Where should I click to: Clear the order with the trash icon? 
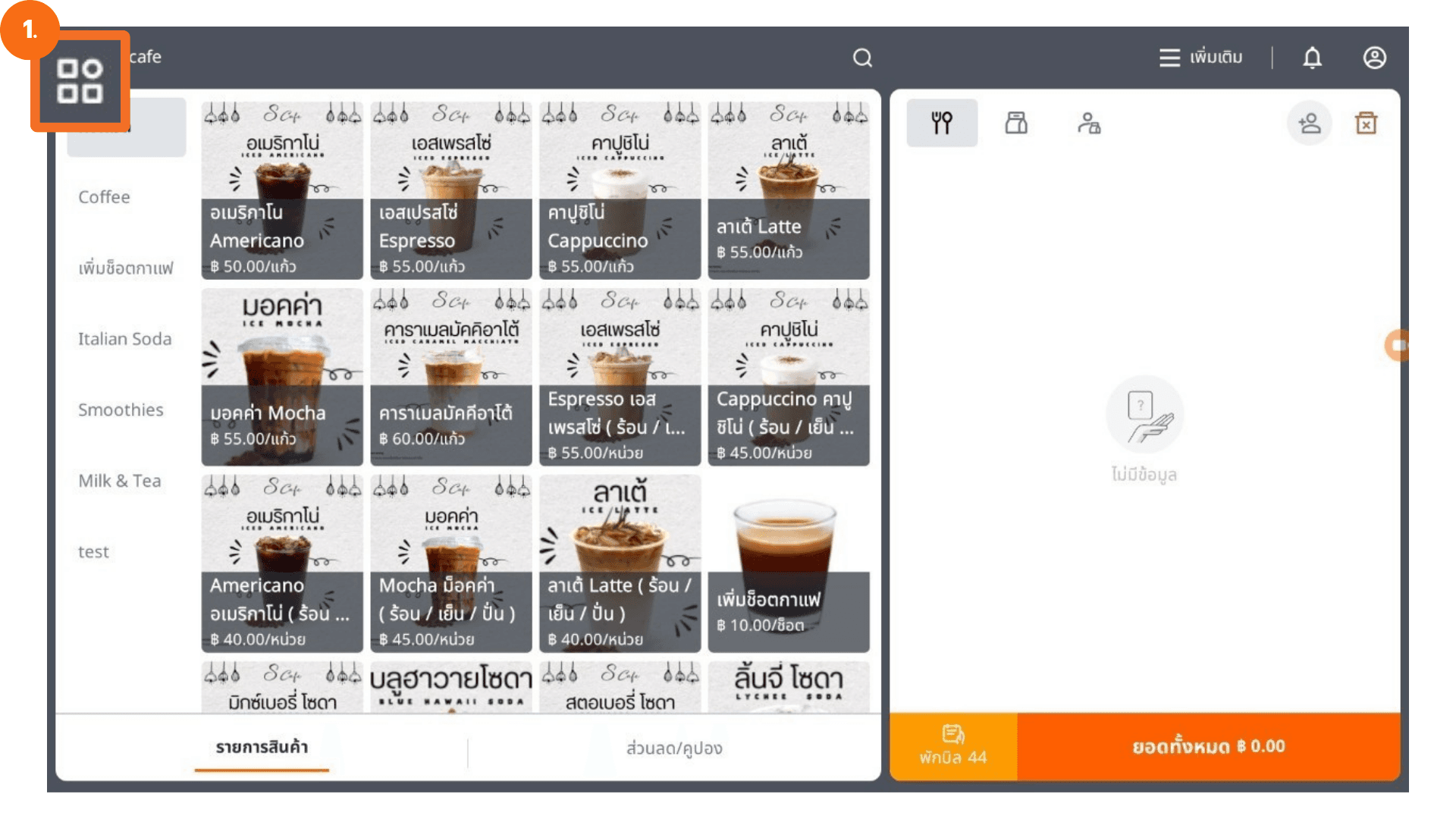tap(1366, 123)
